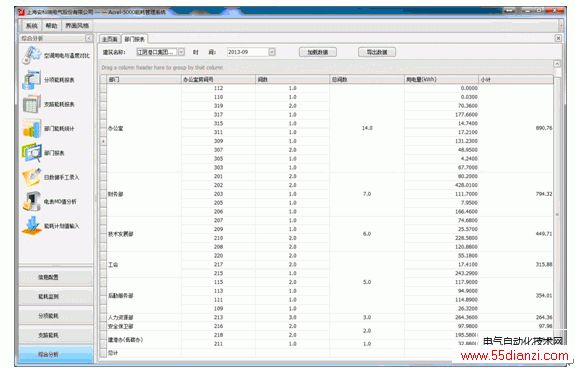The height and width of the screenshot is (368, 575).
Task: Sort by the 总间数 column header
Action: 367,79
